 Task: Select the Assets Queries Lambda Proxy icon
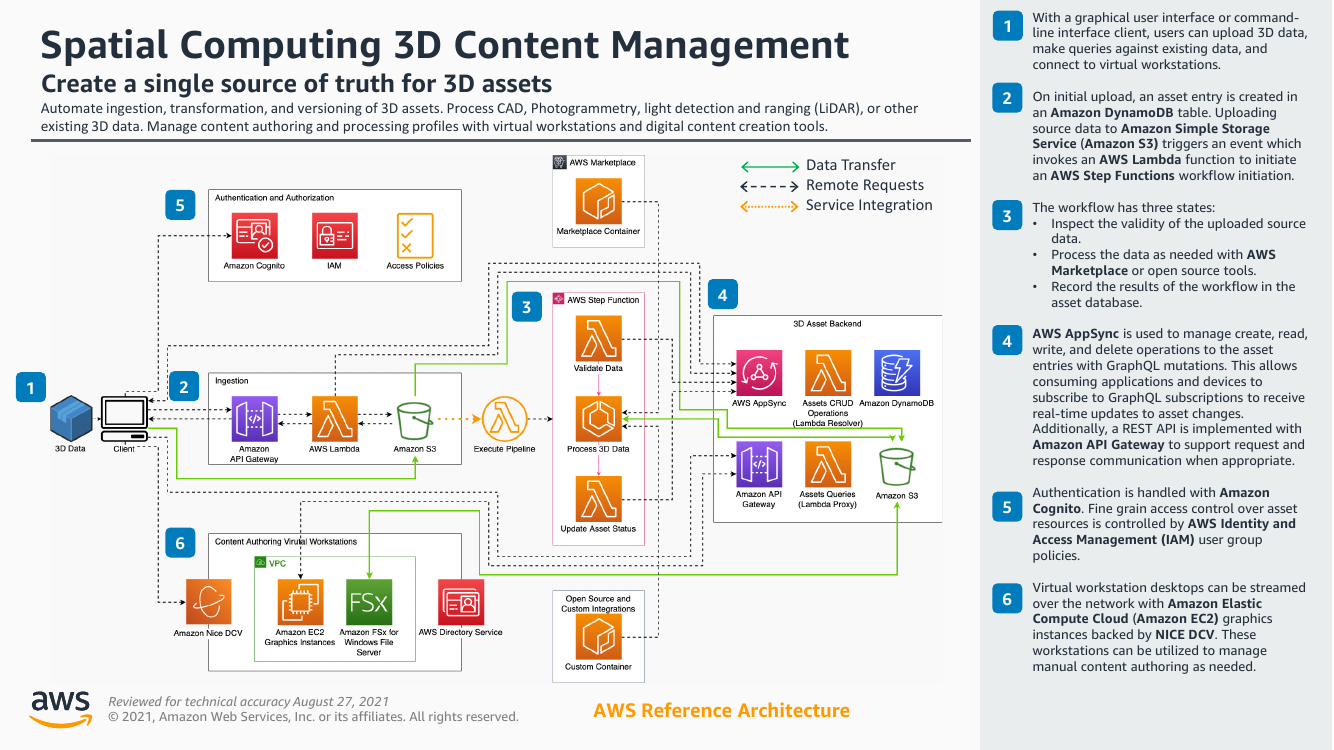828,465
